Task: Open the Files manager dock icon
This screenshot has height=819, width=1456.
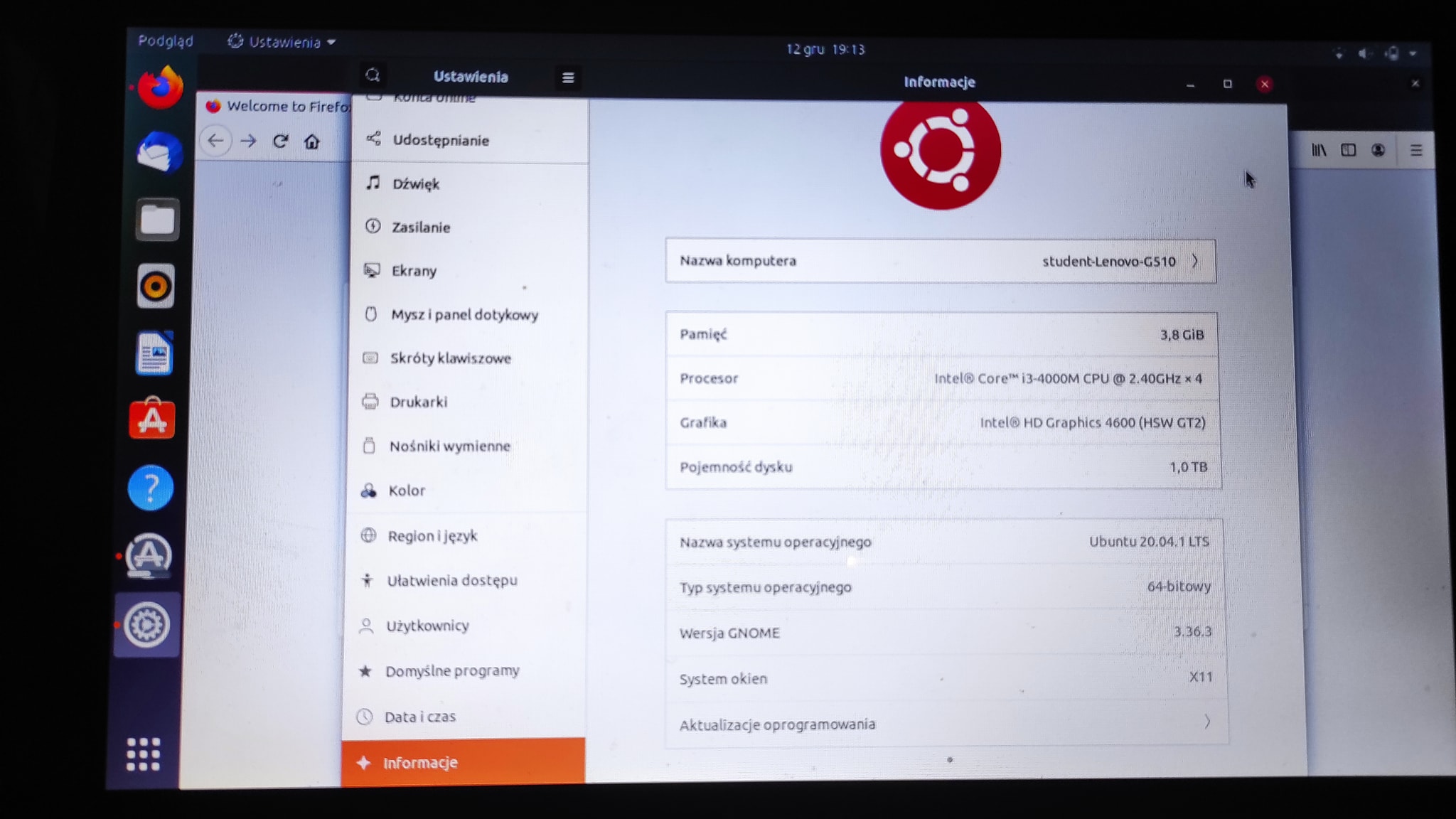Action: click(157, 220)
